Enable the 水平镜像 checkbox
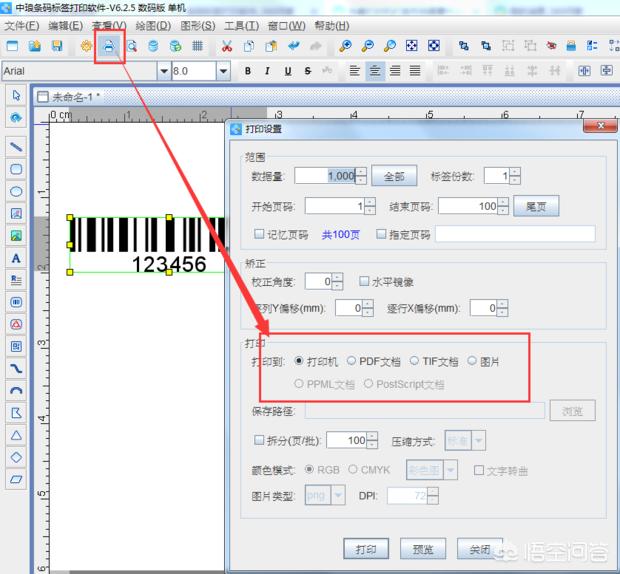Screen dimensions: 620x574 coord(364,281)
